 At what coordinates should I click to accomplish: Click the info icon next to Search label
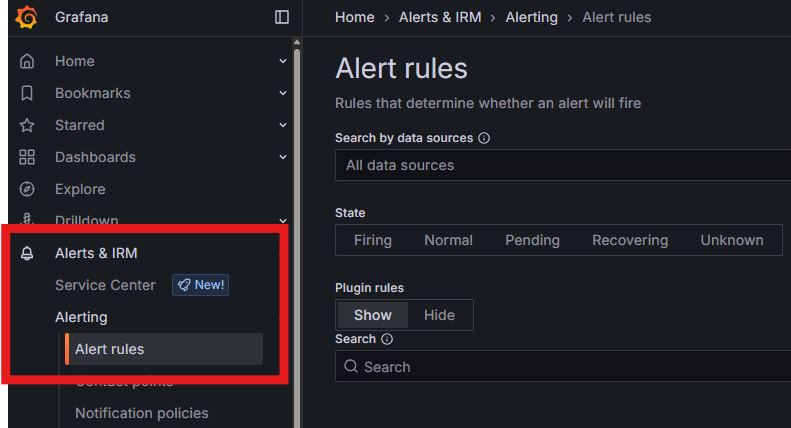tap(387, 339)
